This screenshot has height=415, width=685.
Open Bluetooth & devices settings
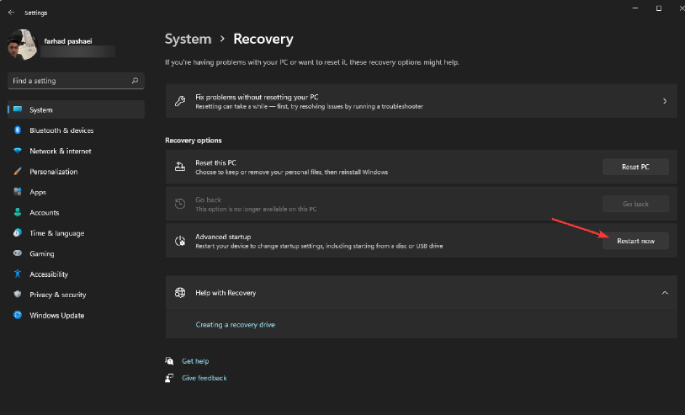61,130
